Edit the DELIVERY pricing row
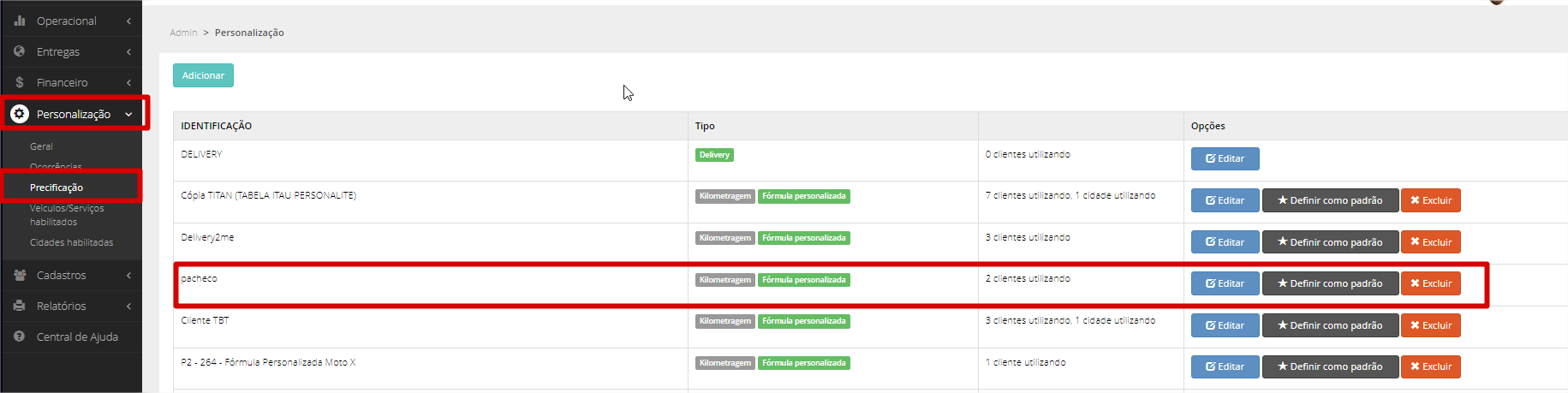 (x=1225, y=158)
